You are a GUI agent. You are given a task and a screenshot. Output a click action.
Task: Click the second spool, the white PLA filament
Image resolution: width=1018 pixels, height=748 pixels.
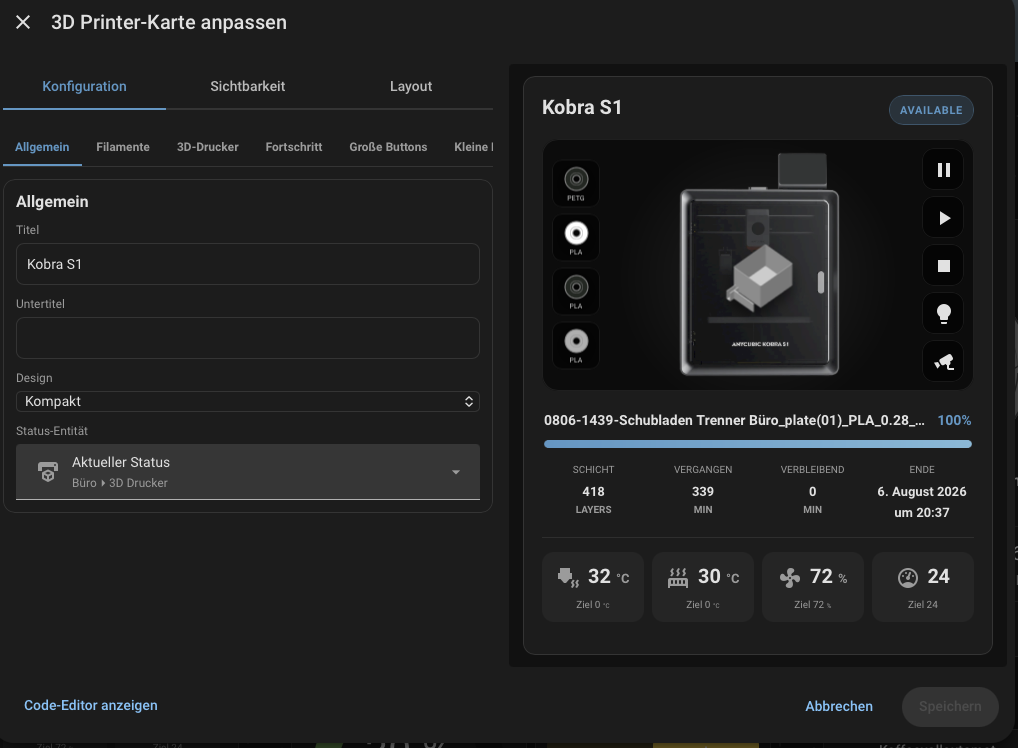[x=576, y=237]
